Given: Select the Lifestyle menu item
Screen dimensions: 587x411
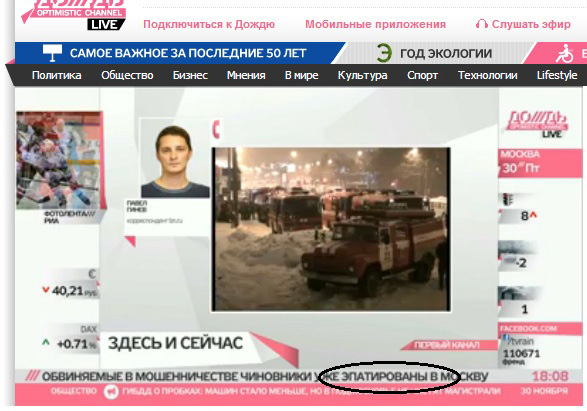Looking at the screenshot, I should pos(557,75).
